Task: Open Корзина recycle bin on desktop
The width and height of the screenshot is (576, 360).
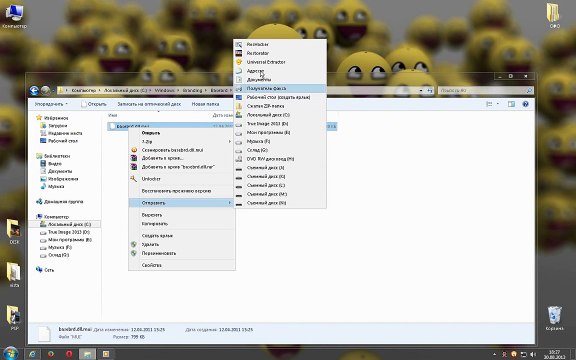Action: [x=554, y=318]
